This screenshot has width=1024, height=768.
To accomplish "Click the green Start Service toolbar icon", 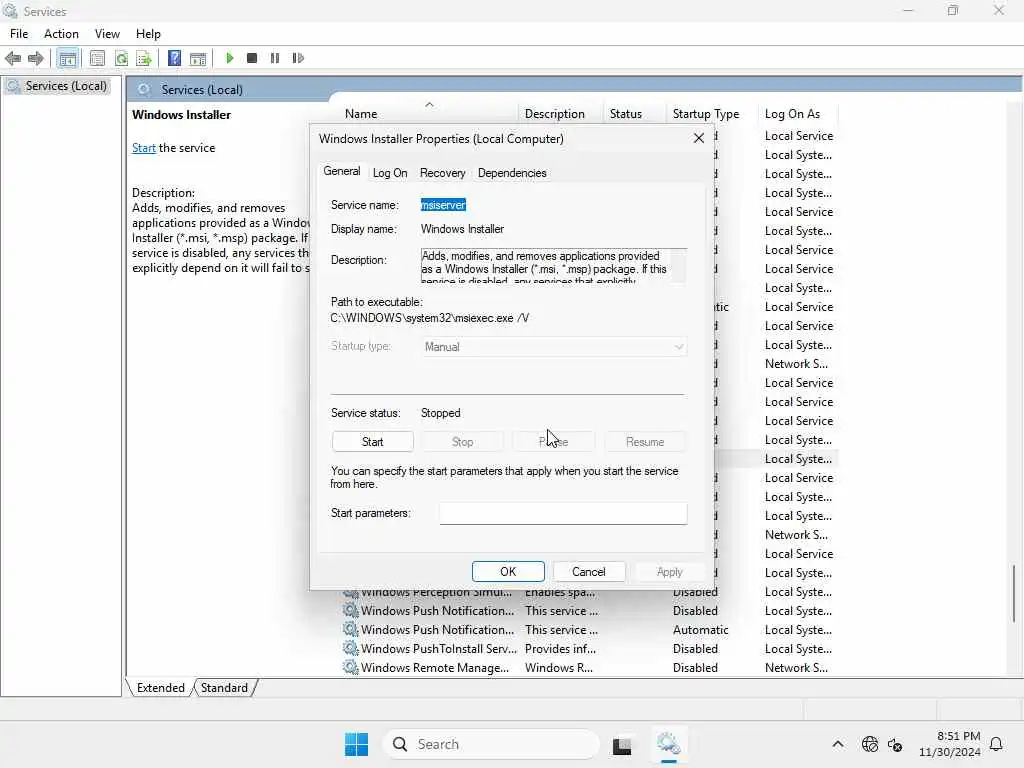I will (x=229, y=58).
